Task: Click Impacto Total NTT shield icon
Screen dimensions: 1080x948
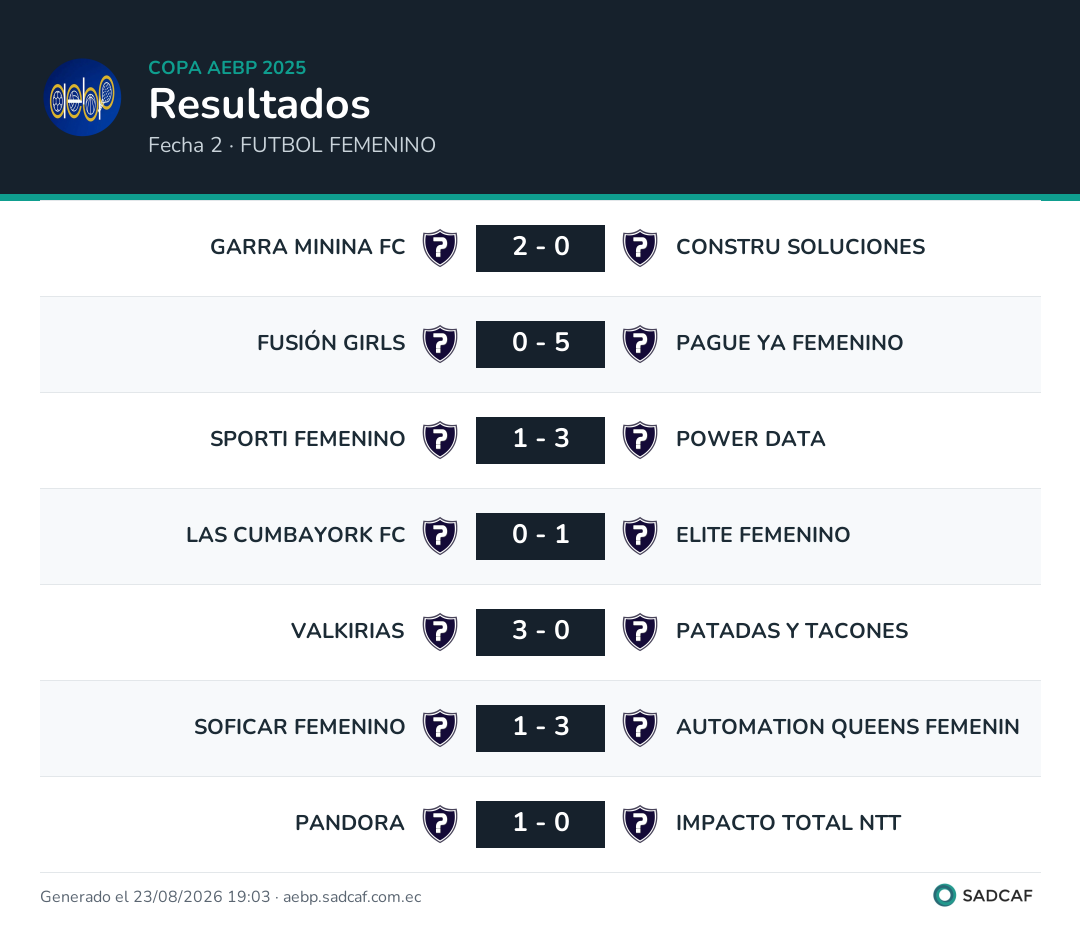Action: [640, 824]
